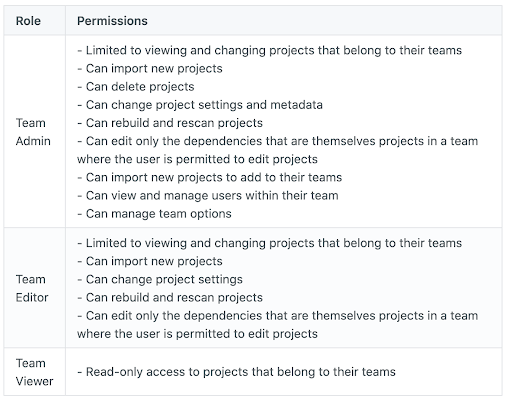
Task: Select the Team Viewer role cell
Action: coord(34,372)
